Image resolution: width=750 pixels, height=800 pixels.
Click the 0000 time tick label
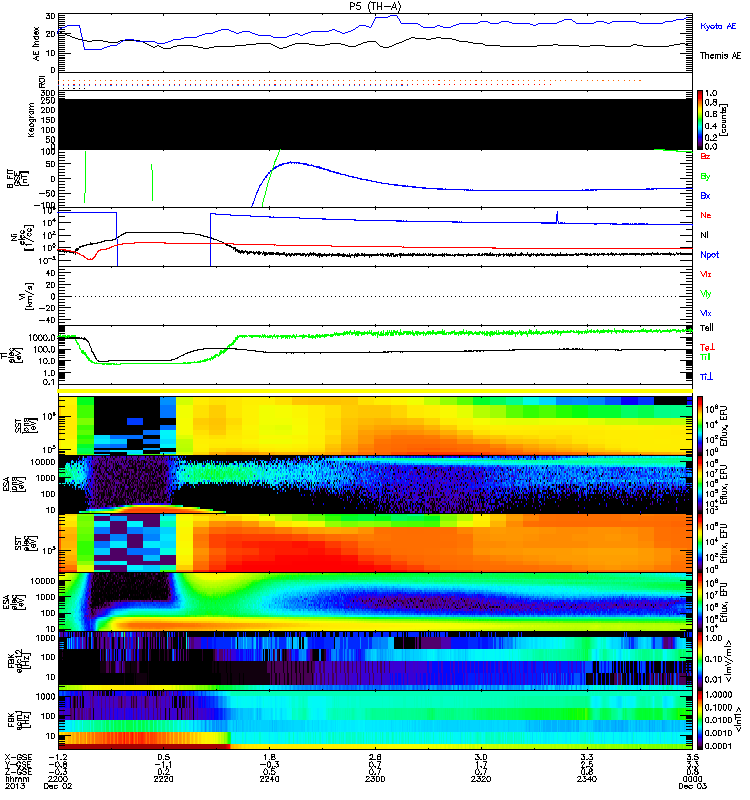pos(692,779)
